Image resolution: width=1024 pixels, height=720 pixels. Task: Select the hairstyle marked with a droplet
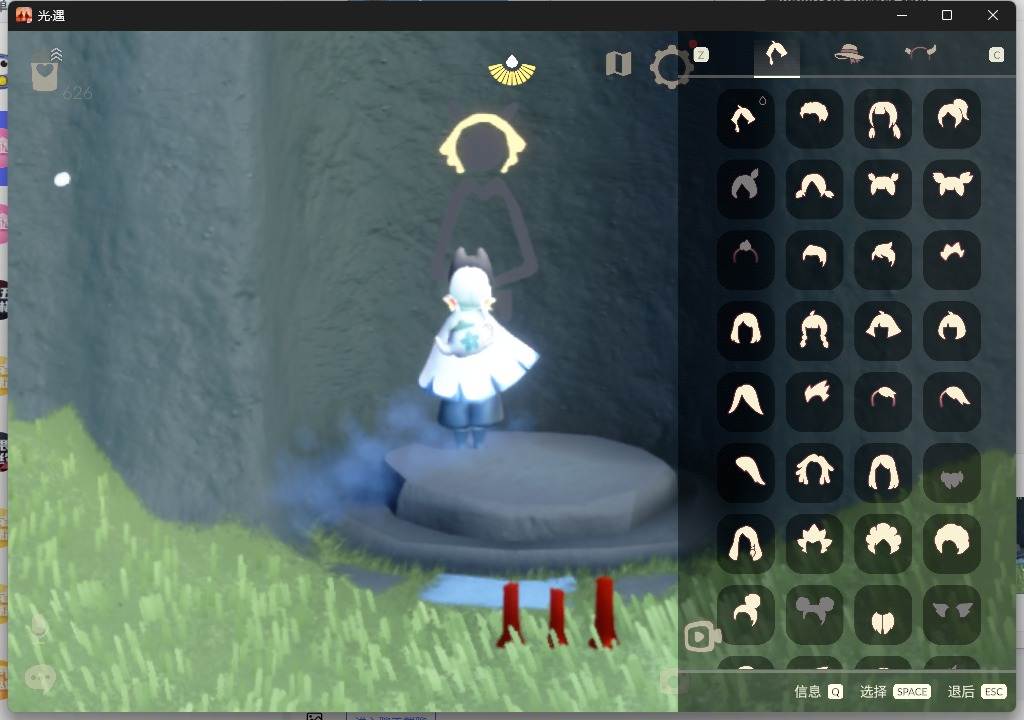point(746,118)
